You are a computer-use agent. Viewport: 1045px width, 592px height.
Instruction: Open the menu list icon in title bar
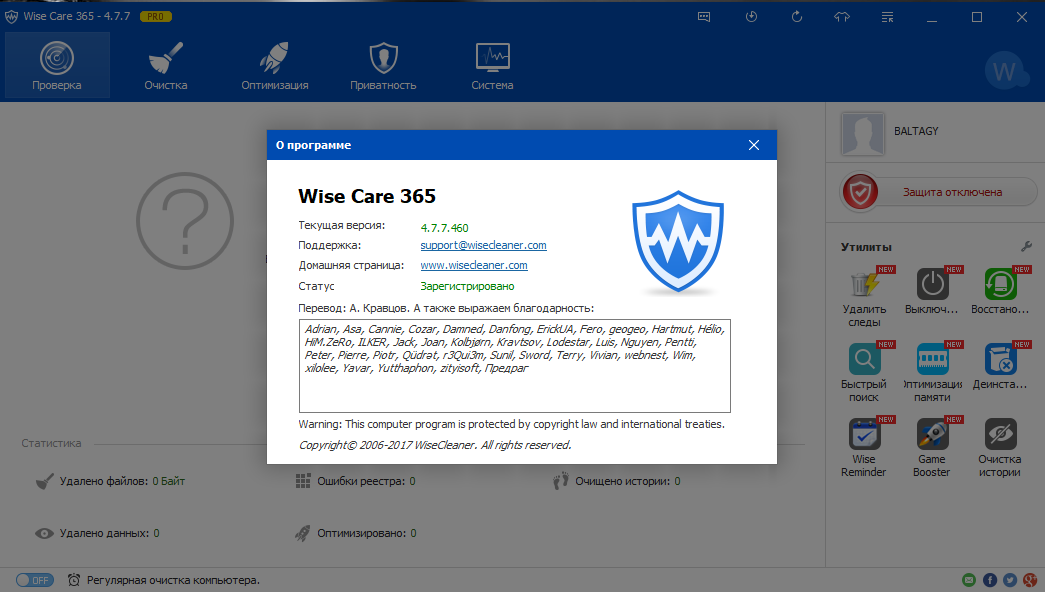887,17
